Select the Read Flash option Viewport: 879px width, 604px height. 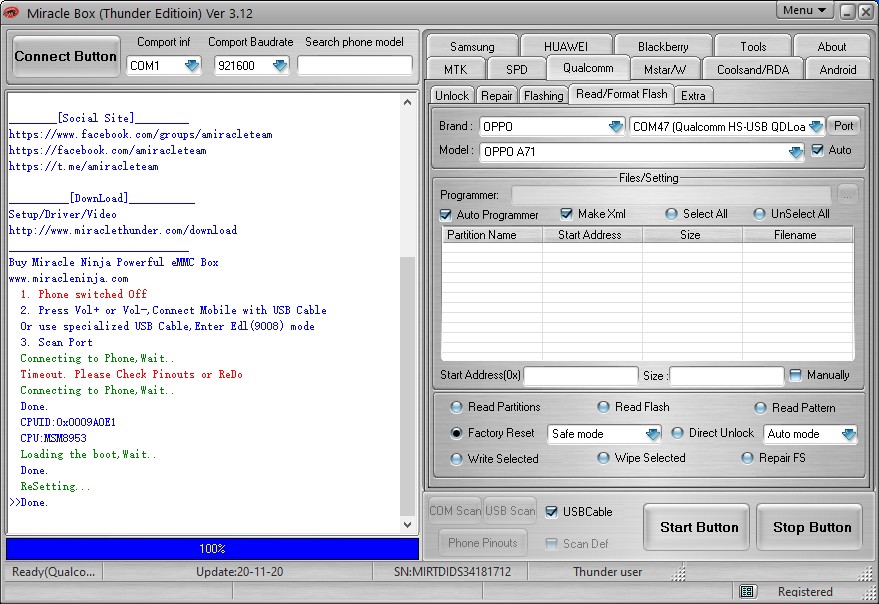pyautogui.click(x=603, y=407)
